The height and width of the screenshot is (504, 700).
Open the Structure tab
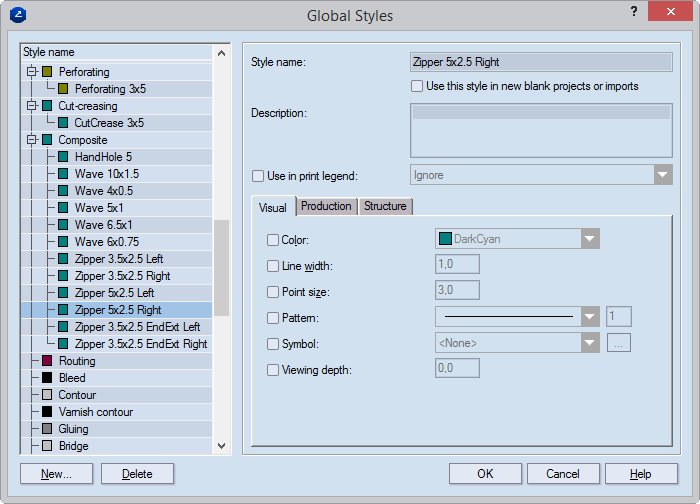point(385,206)
